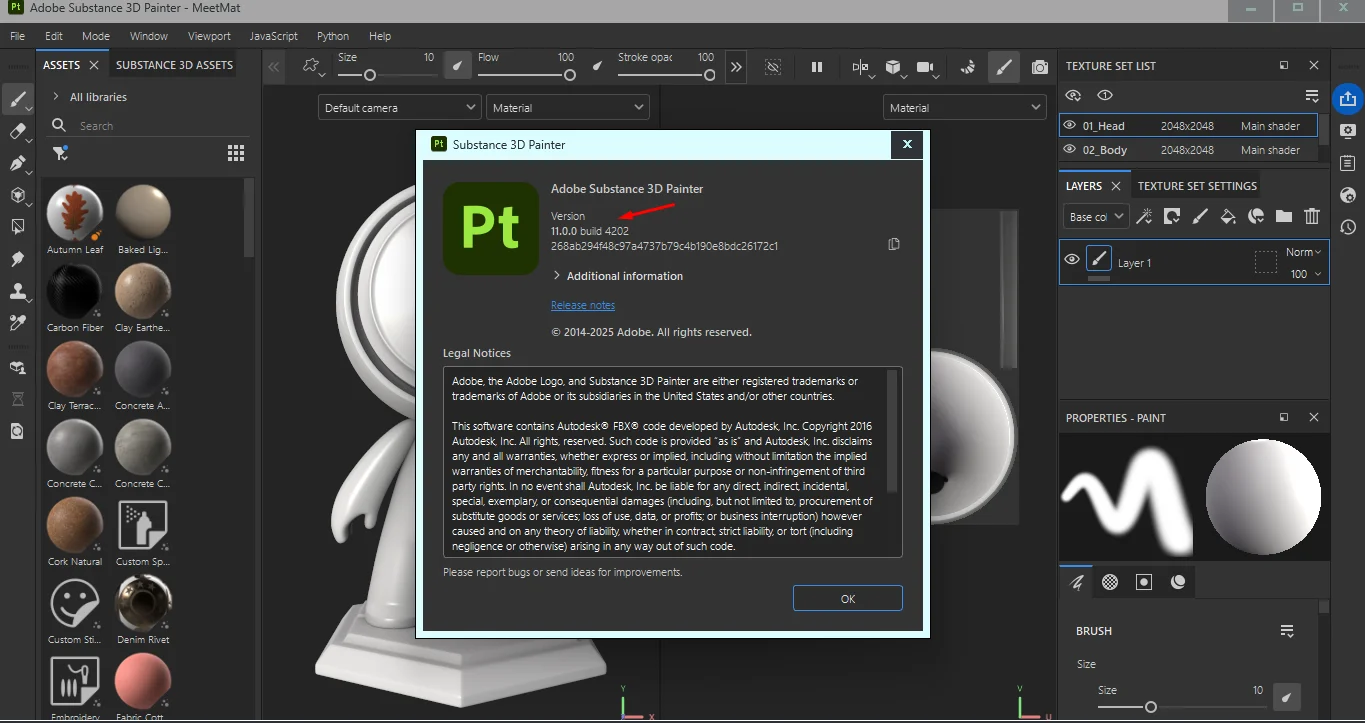
Task: Toggle hide excluded geometry icon
Action: [773, 67]
